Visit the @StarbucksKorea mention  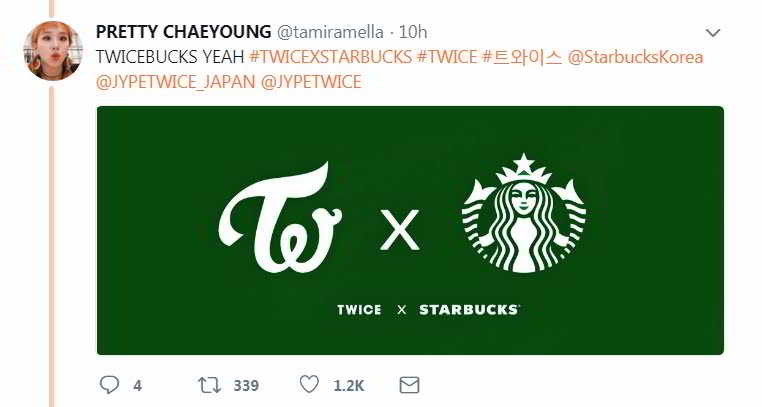[x=635, y=57]
